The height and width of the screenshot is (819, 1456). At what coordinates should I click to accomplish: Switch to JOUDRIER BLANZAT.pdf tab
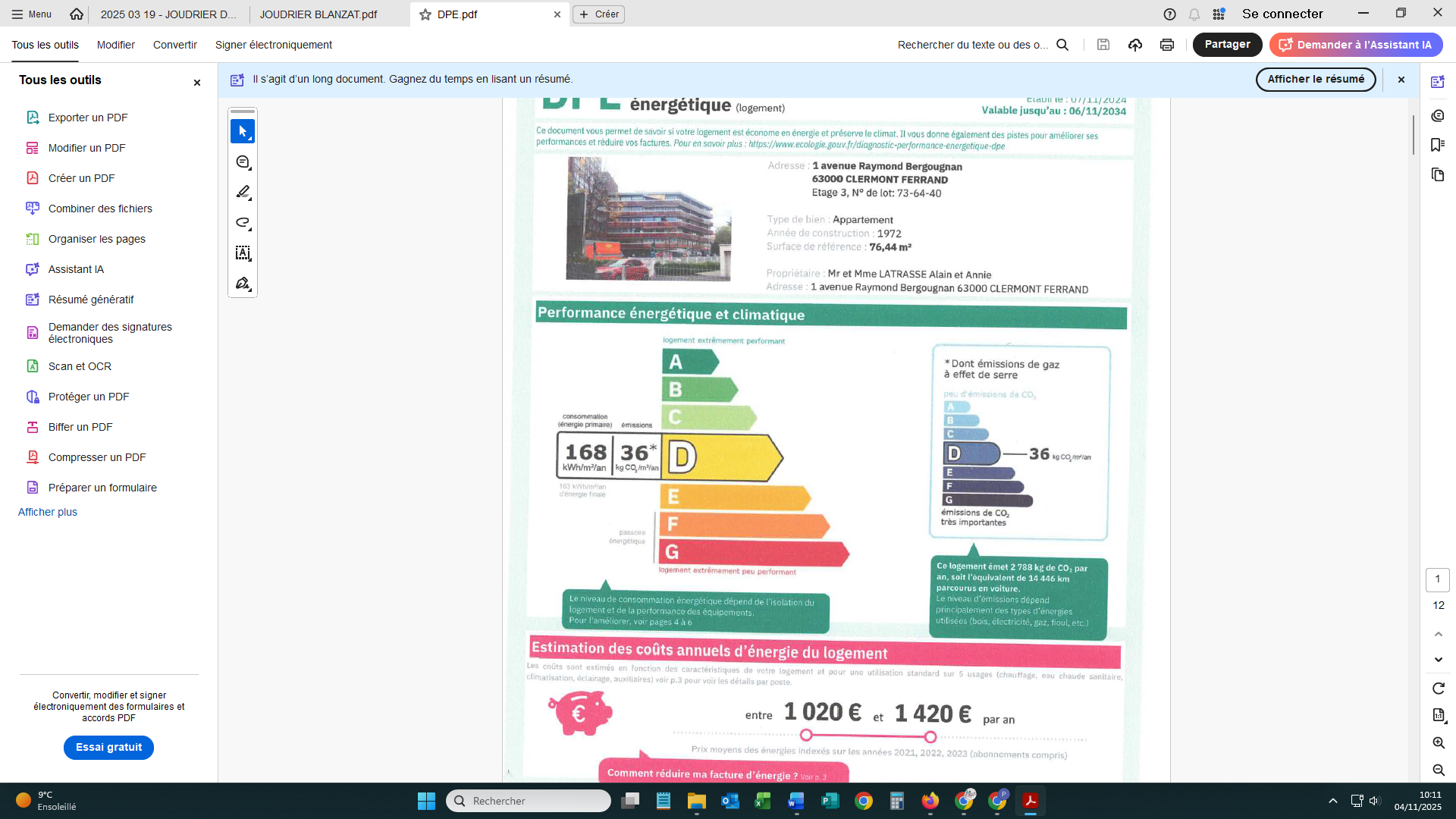point(318,14)
